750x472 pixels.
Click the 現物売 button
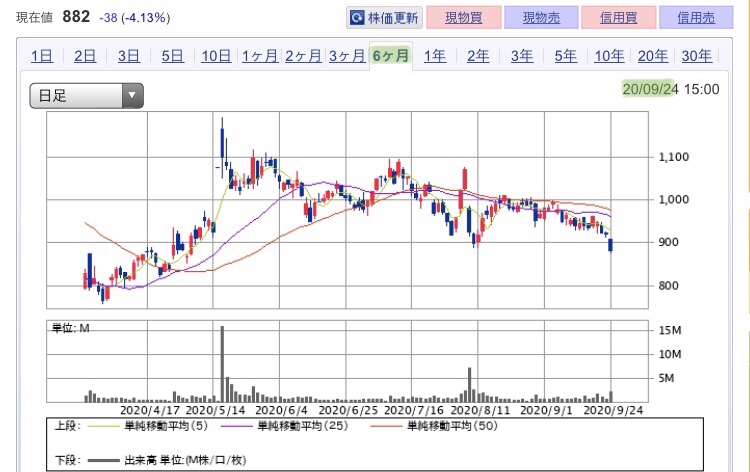(x=541, y=18)
